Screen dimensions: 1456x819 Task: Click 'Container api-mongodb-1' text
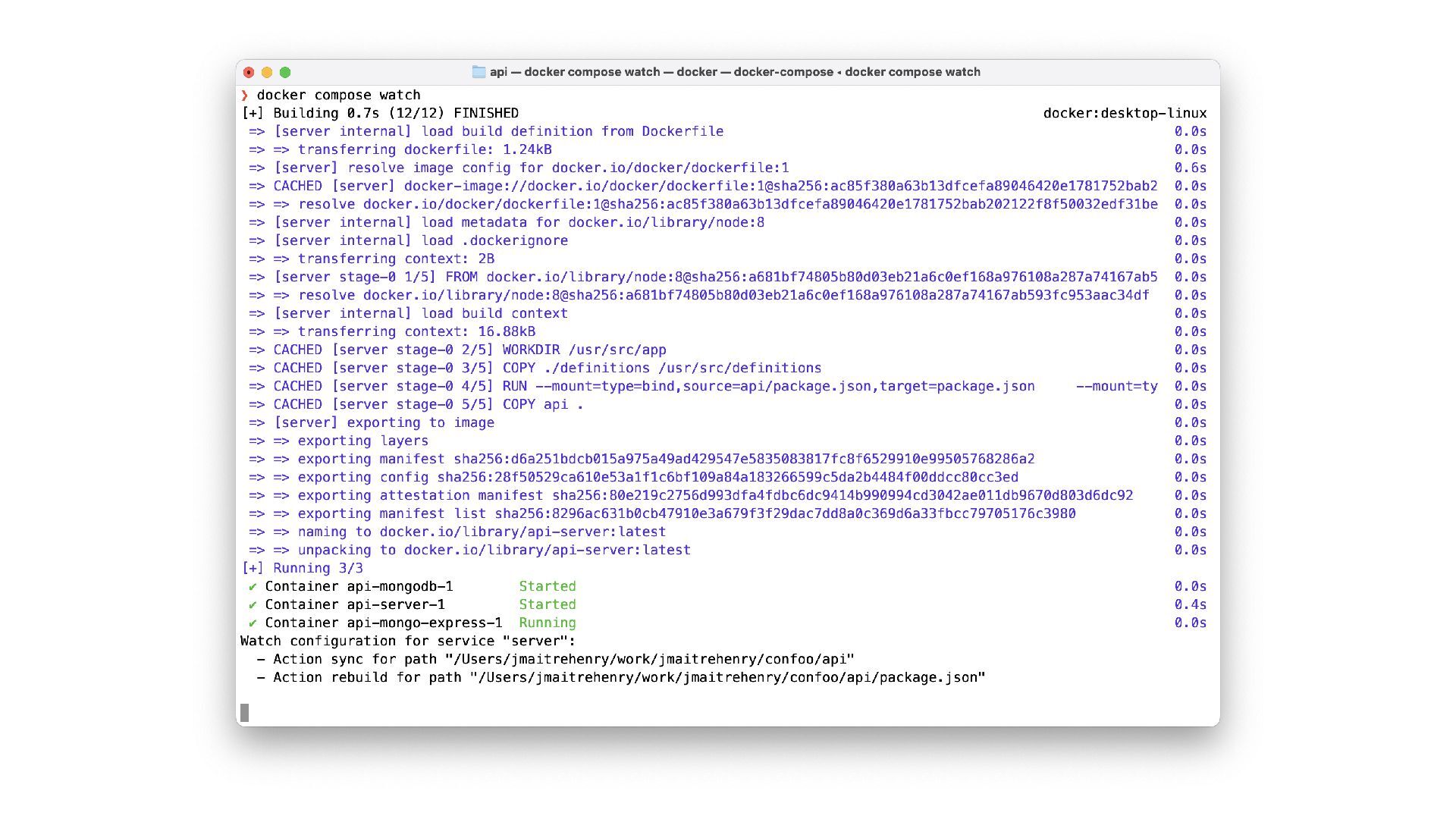(x=359, y=586)
